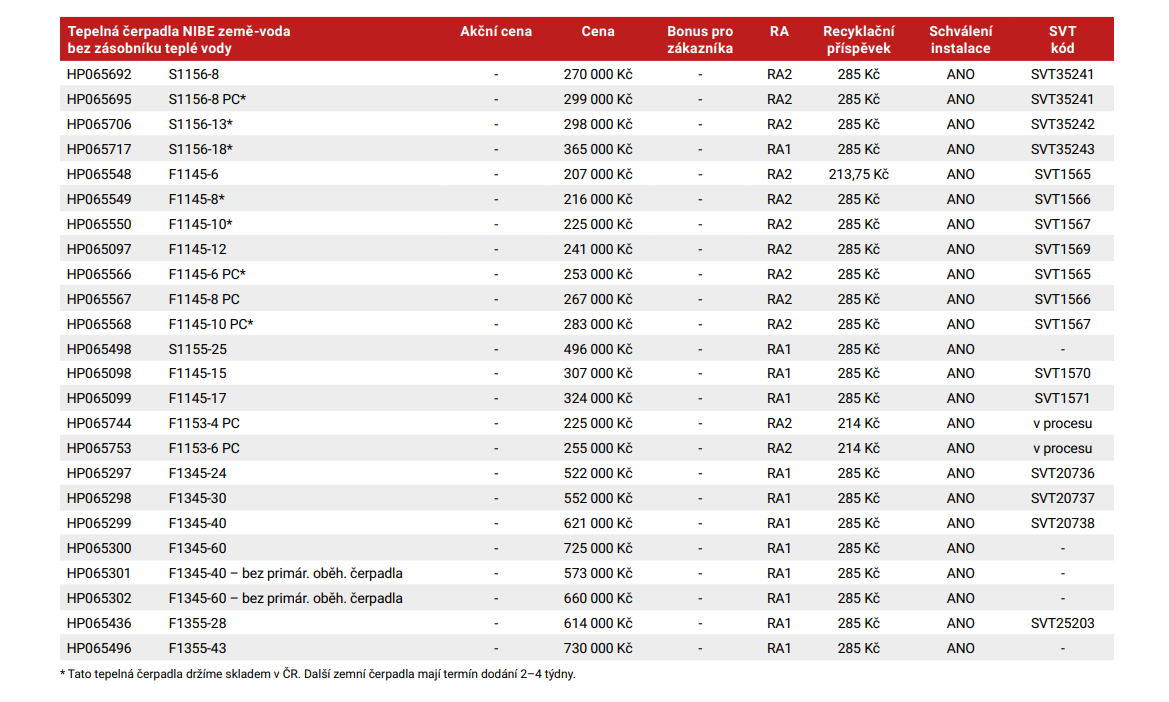The image size is (1169, 702).
Task: Click price 725 000 Kč
Action: coord(598,548)
